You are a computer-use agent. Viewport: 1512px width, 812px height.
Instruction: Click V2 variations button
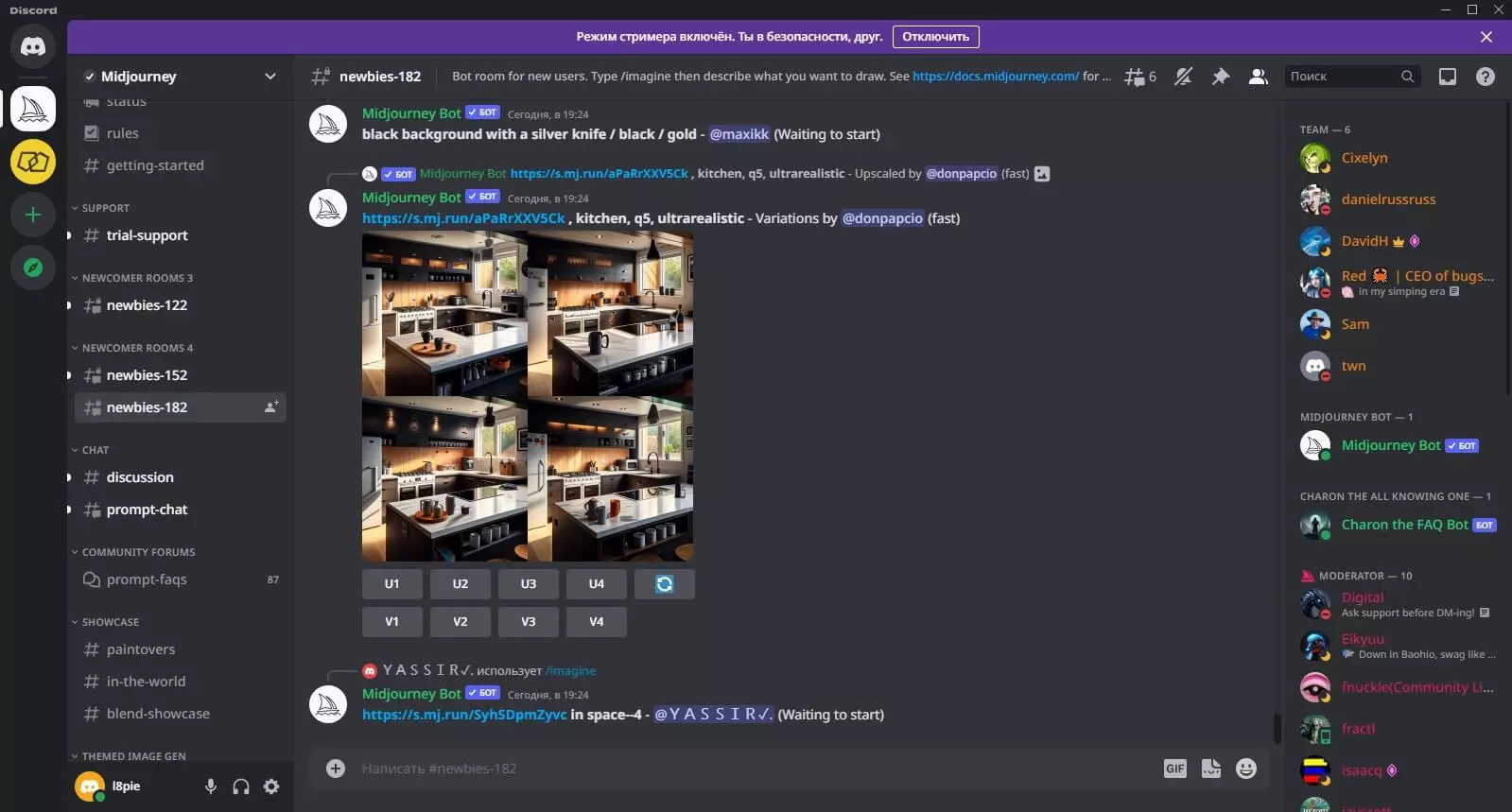pos(460,622)
